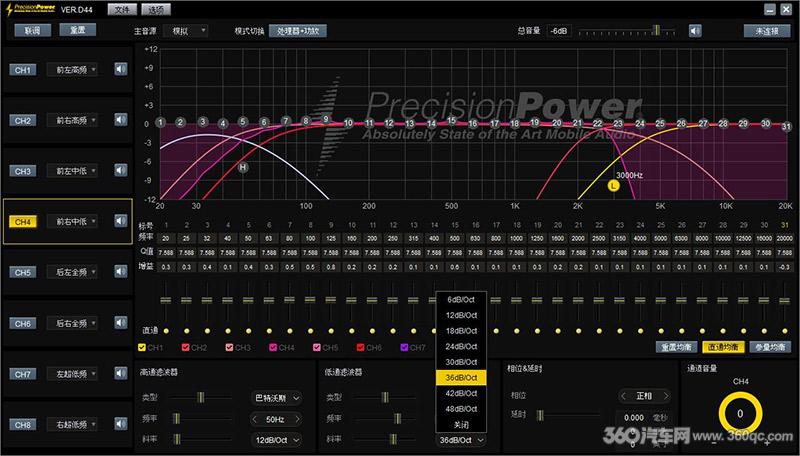Mute CH6 with its speaker icon
This screenshot has height=456, width=800.
[121, 322]
